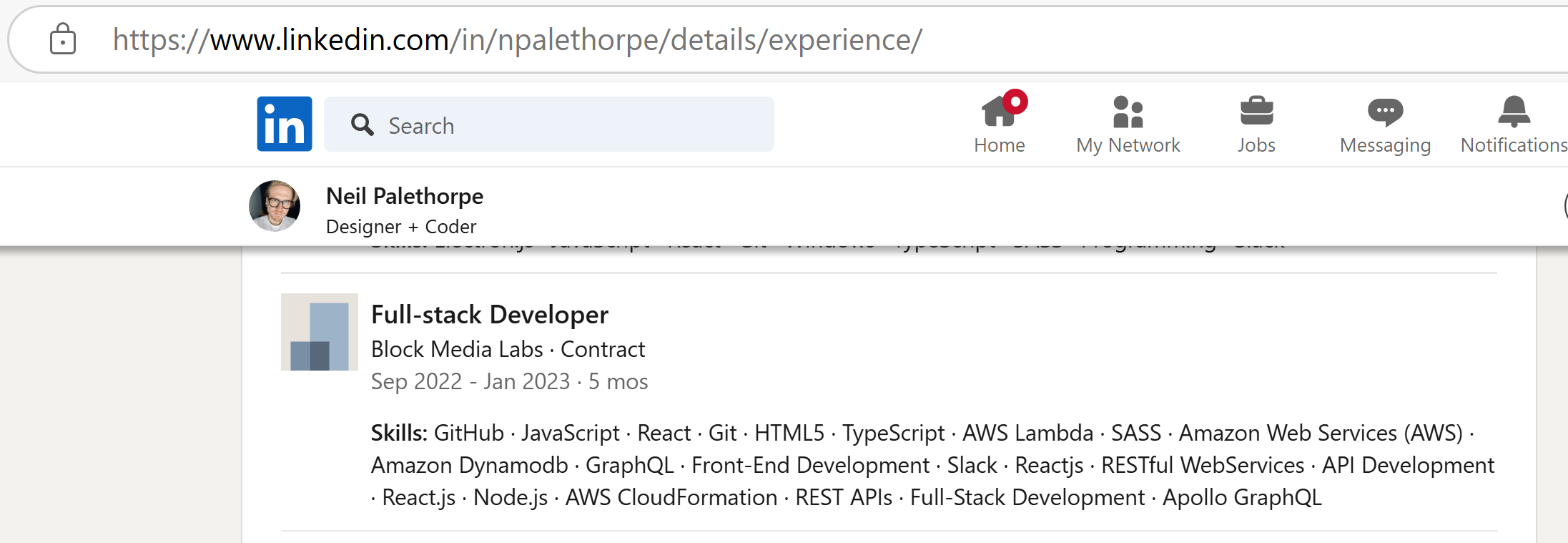
Task: Click the Skills: label under Full-stack Developer
Action: [399, 433]
